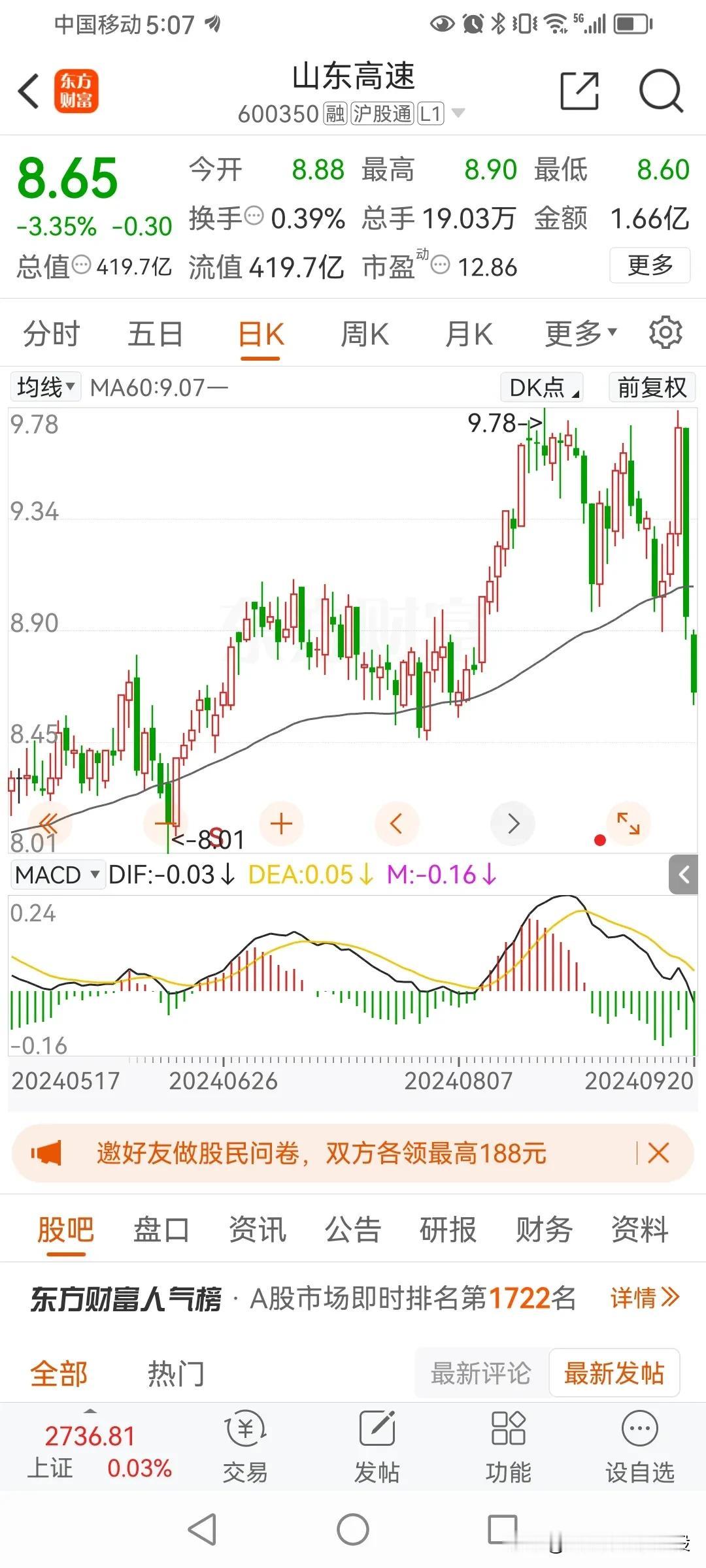Move chart cursor right with arrow
This screenshot has width=706, height=1568.
513,823
